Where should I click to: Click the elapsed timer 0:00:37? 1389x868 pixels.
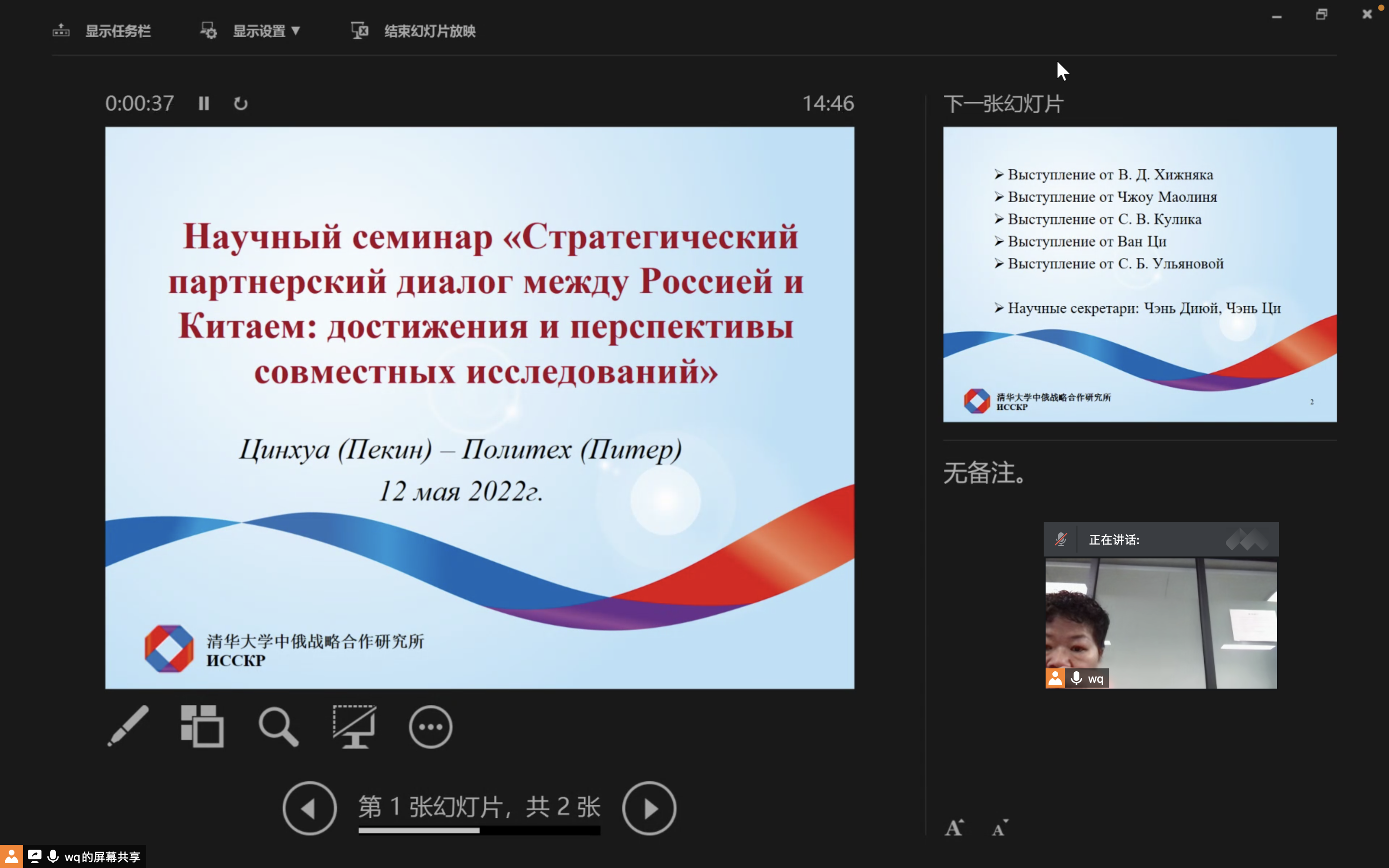click(x=139, y=103)
